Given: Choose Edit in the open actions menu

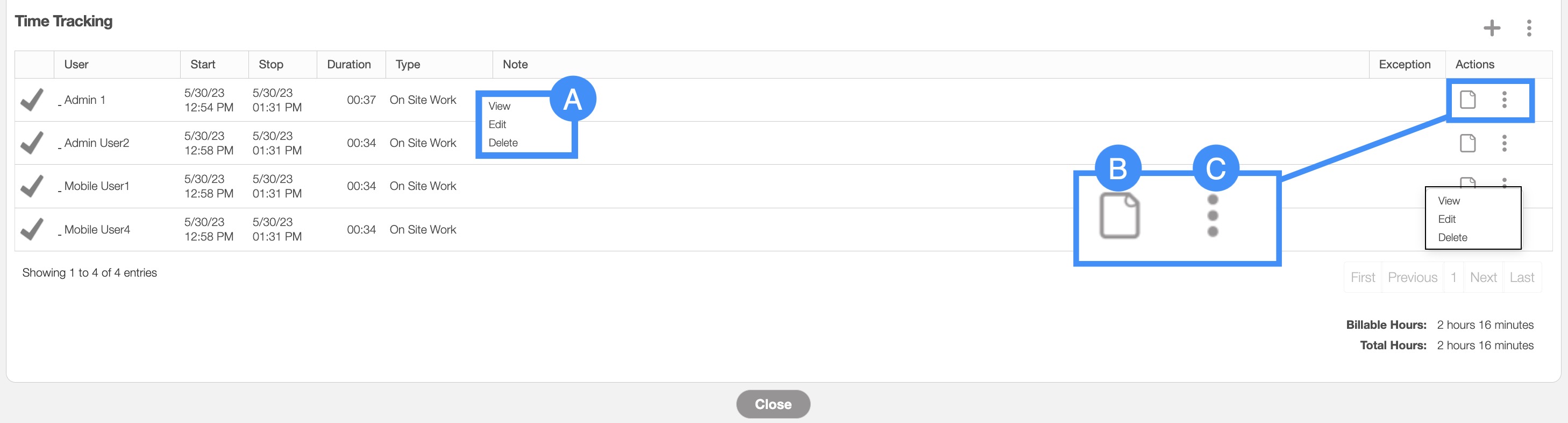Looking at the screenshot, I should tap(1447, 220).
